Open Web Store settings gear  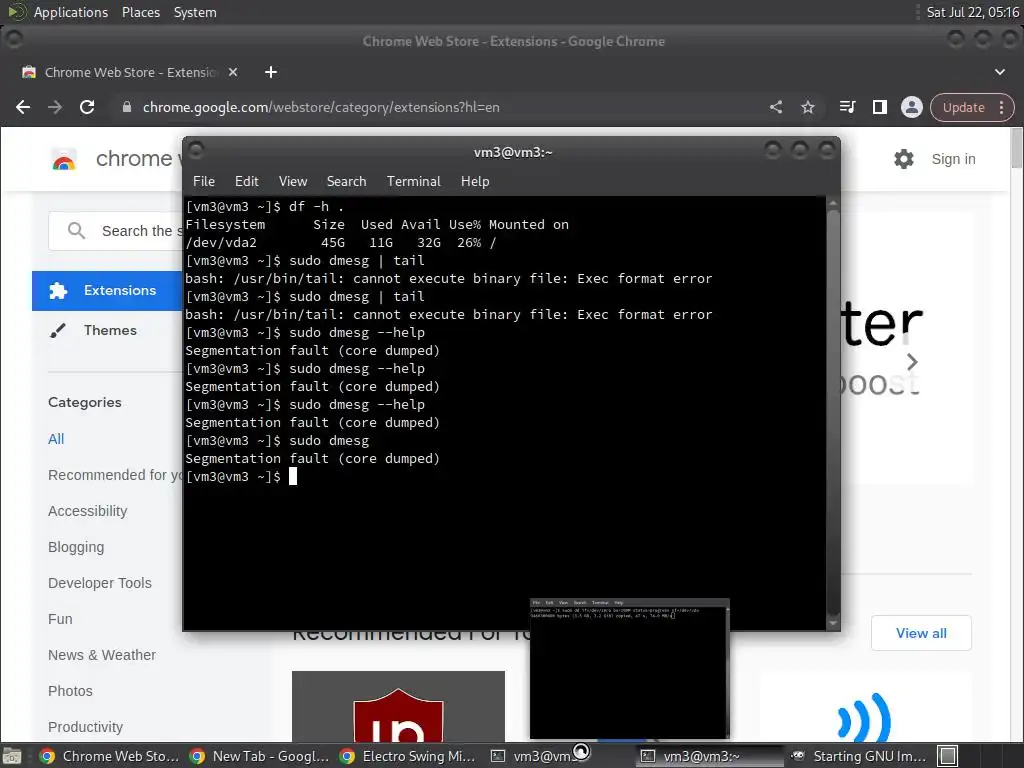pyautogui.click(x=904, y=159)
